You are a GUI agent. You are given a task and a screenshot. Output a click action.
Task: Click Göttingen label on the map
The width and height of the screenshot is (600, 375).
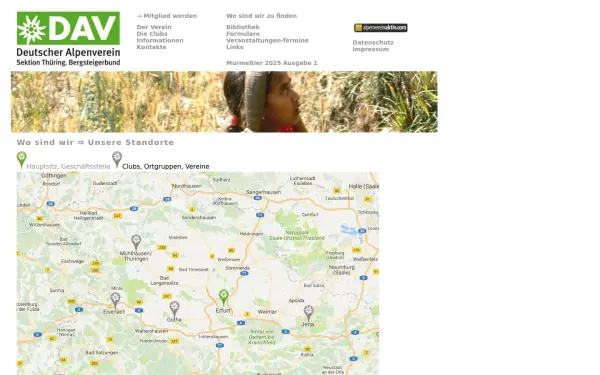point(54,176)
